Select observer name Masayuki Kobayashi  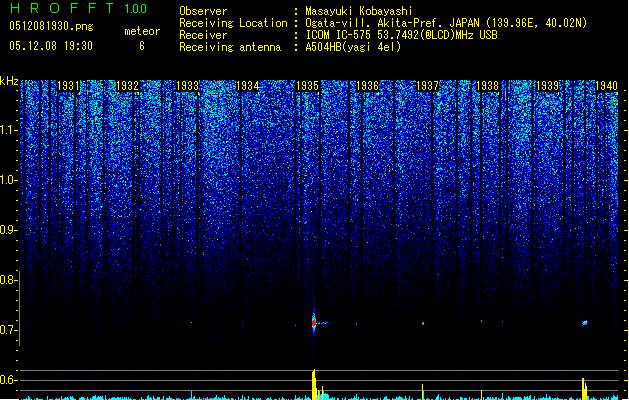pos(359,11)
